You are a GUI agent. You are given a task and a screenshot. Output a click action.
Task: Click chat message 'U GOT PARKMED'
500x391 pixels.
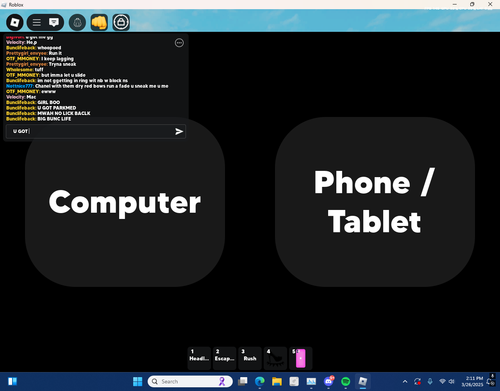coord(57,108)
